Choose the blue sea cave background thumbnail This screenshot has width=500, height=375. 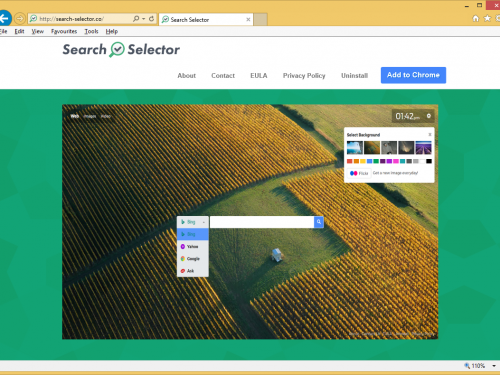[x=355, y=148]
